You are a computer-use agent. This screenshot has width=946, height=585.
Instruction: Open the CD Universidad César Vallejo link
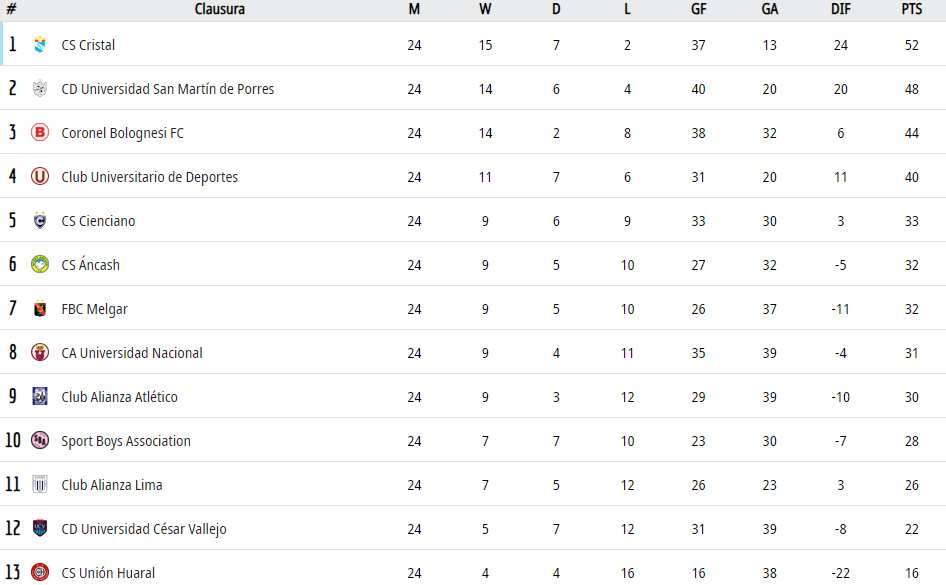(141, 529)
